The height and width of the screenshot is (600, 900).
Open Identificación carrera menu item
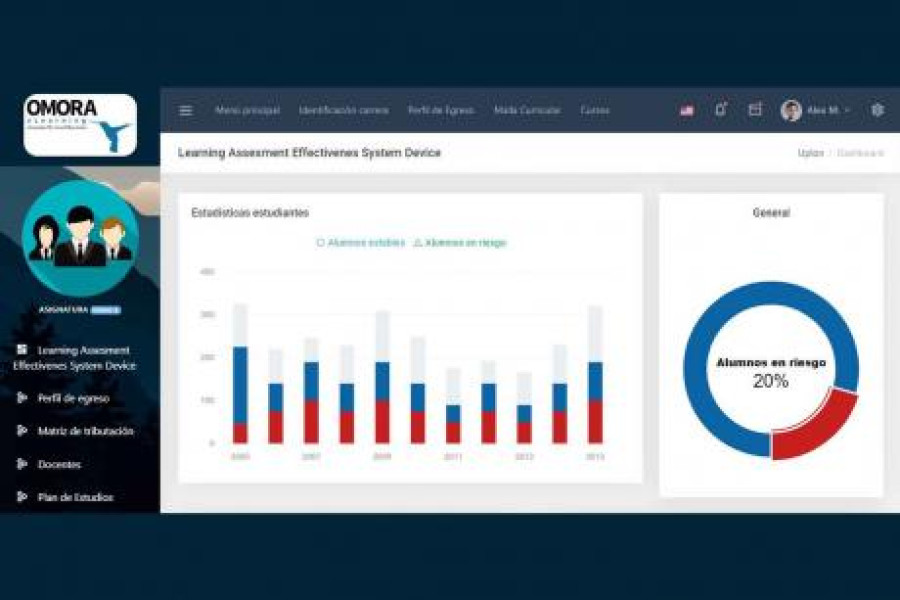point(343,110)
